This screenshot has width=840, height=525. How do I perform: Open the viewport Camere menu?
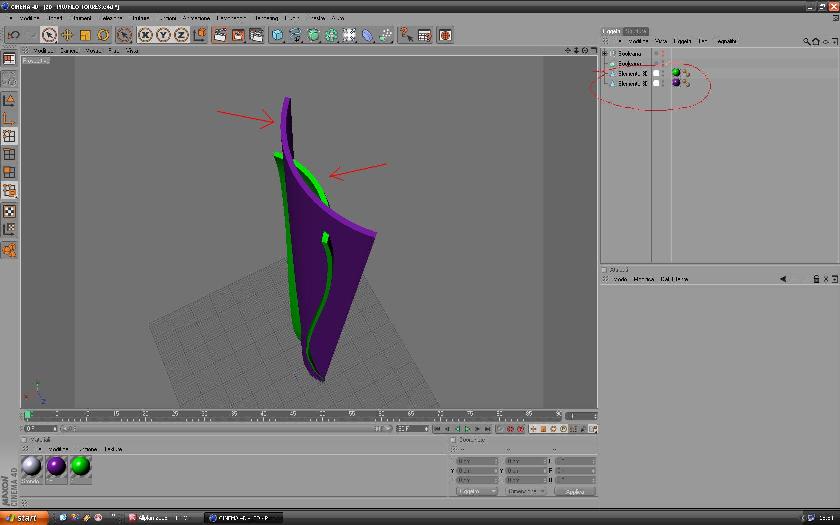69,51
